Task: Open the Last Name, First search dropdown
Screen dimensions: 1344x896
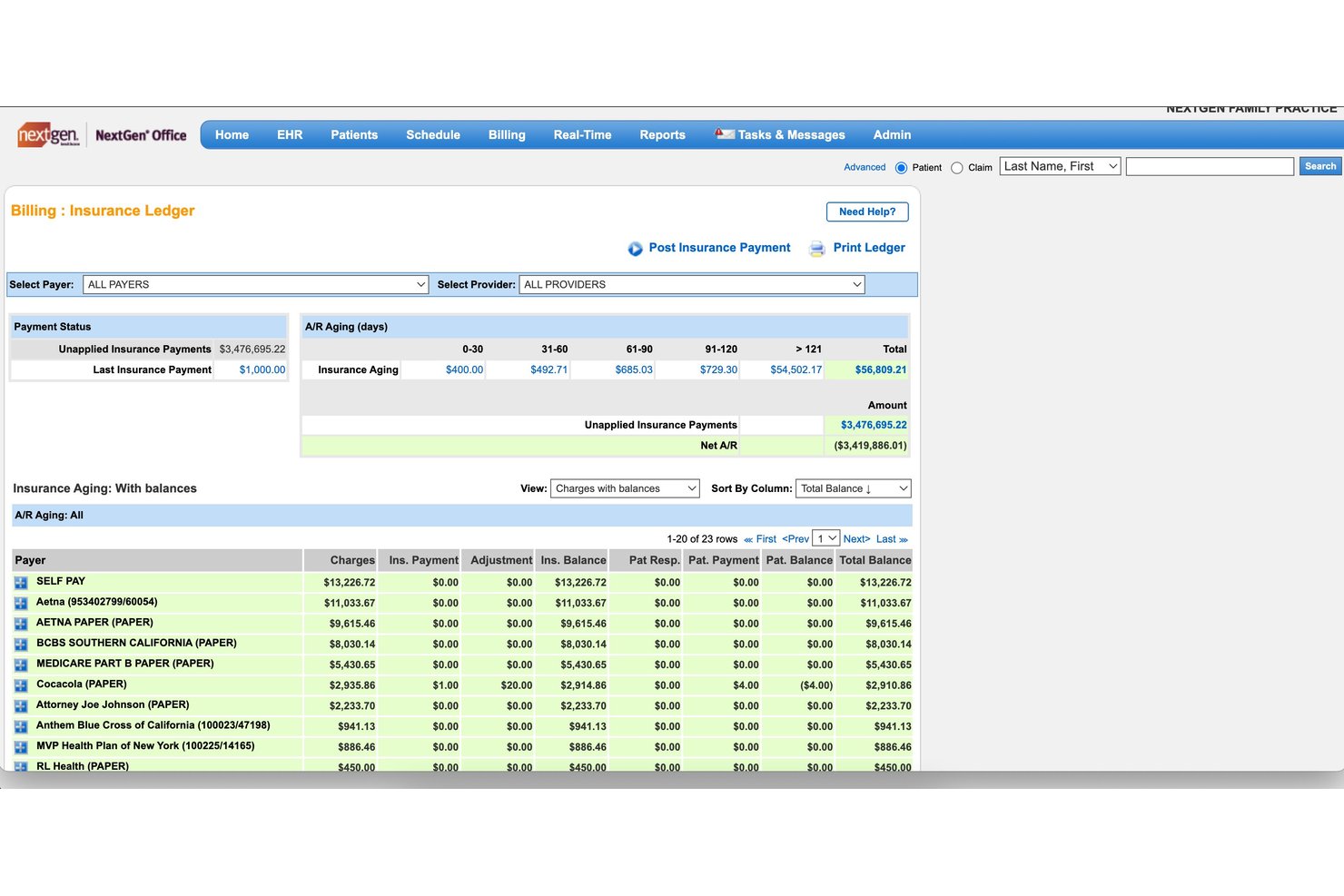Action: point(1061,166)
